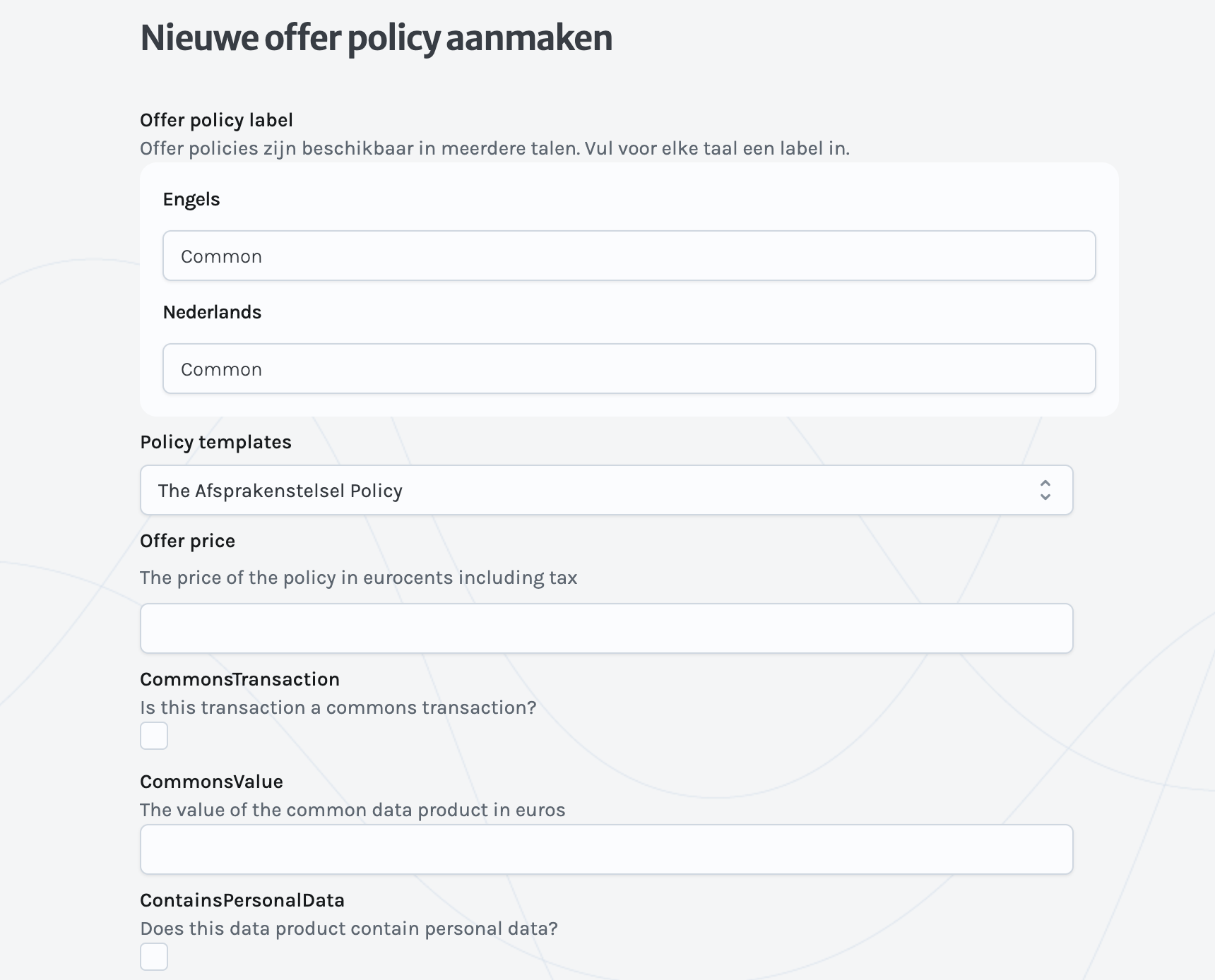Screen dimensions: 1215x980
Task: Click the "Is this transaction a commons transaction?" text
Action: [338, 708]
